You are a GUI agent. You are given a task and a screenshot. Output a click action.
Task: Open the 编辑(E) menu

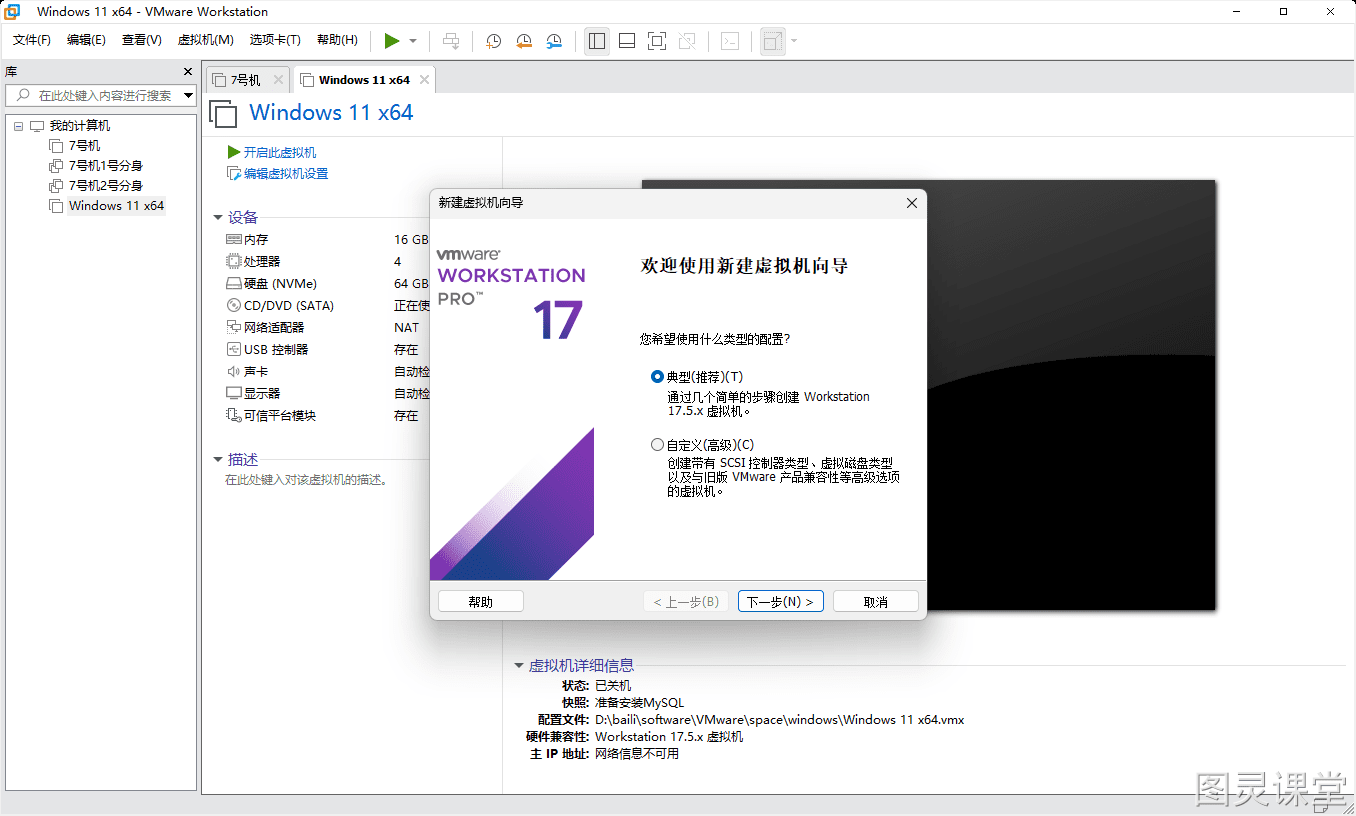tap(86, 40)
